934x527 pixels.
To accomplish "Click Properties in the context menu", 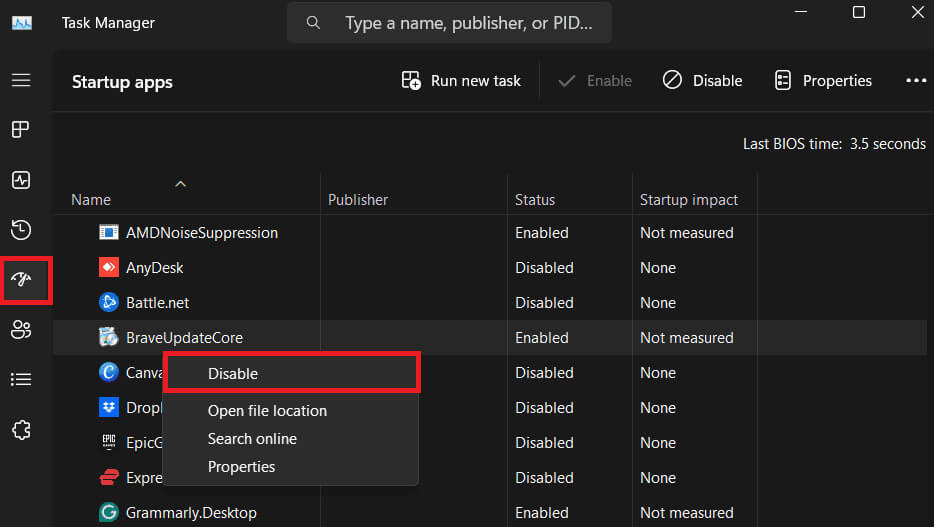I will (x=241, y=467).
